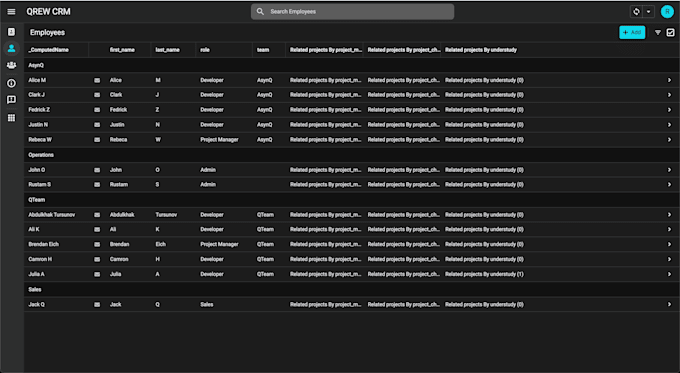Expand Clark J row chevron
Image resolution: width=680 pixels, height=373 pixels.
click(669, 95)
